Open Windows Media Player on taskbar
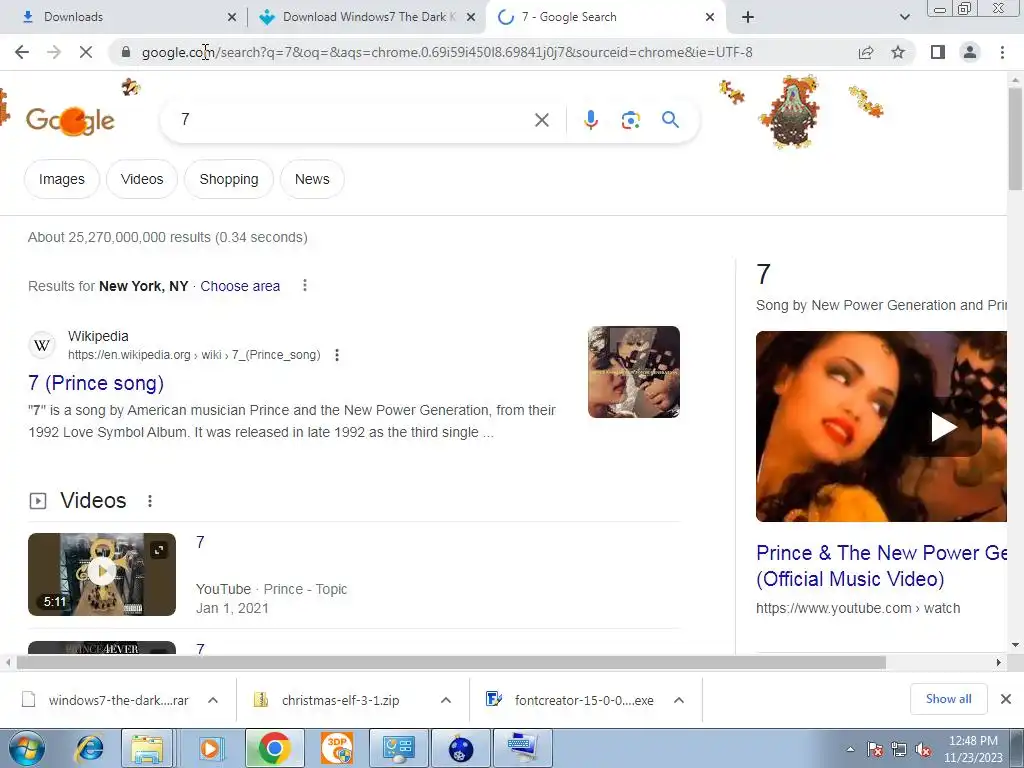This screenshot has height=768, width=1024. click(210, 748)
